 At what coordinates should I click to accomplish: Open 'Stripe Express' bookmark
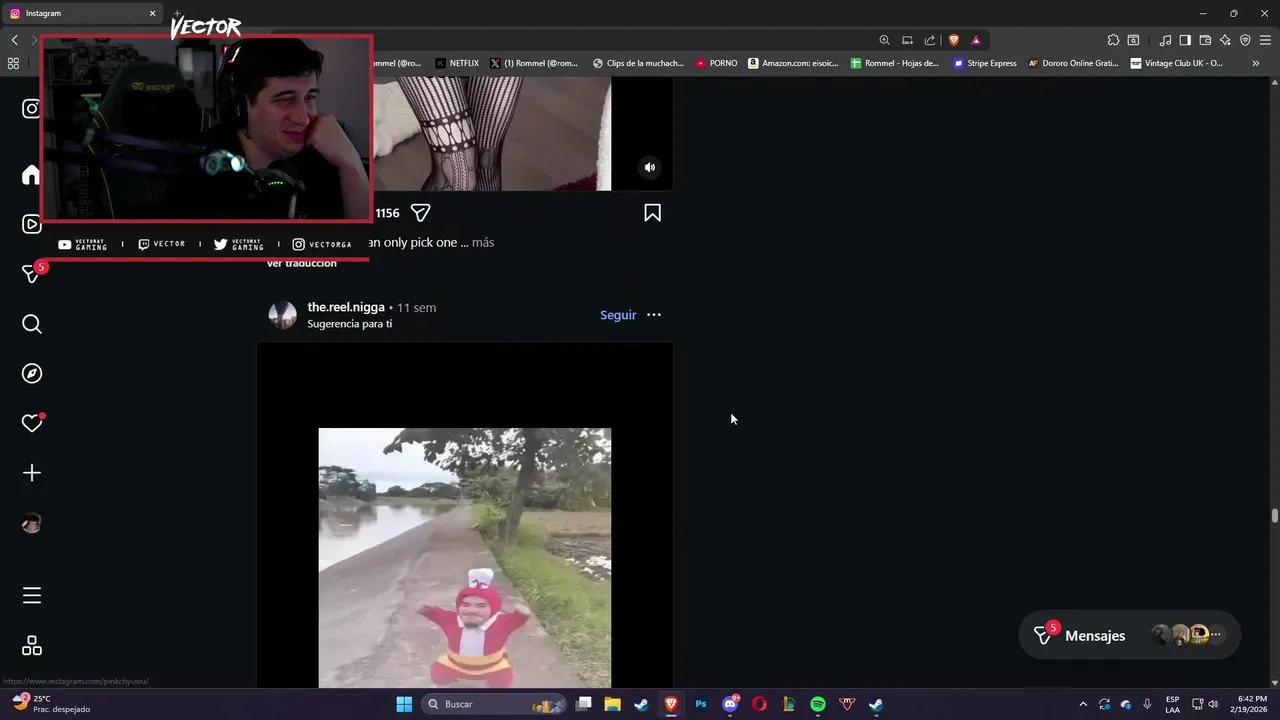985,63
